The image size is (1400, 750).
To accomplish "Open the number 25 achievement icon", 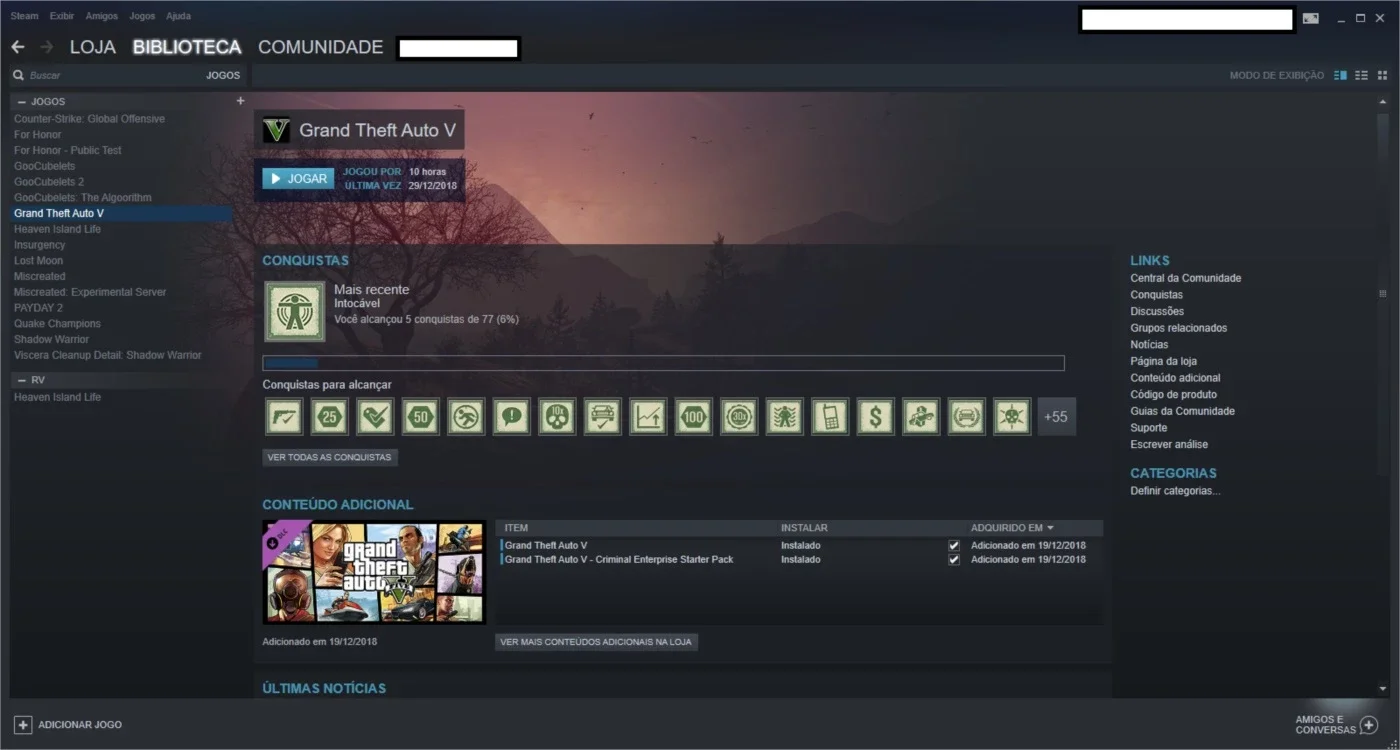I will pos(329,417).
